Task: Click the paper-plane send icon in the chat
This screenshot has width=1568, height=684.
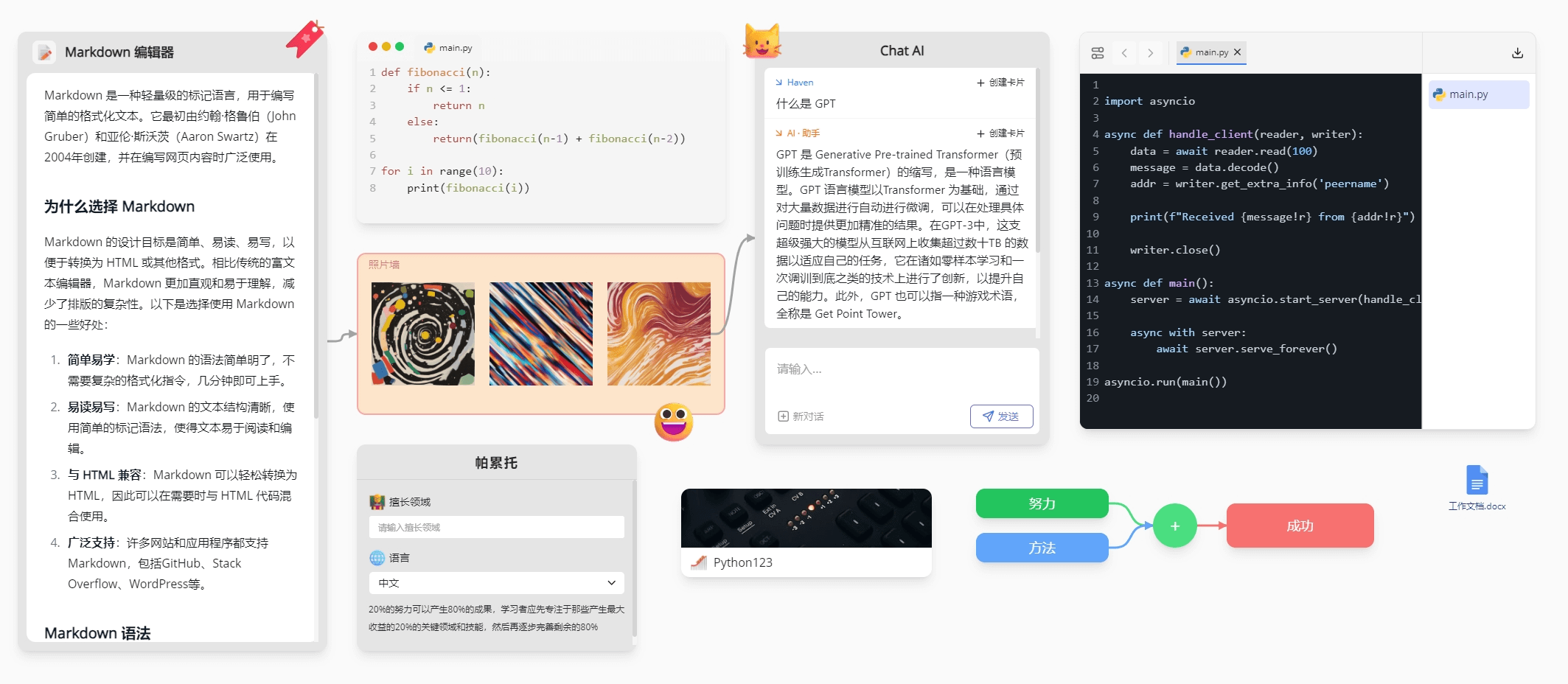Action: pyautogui.click(x=989, y=416)
